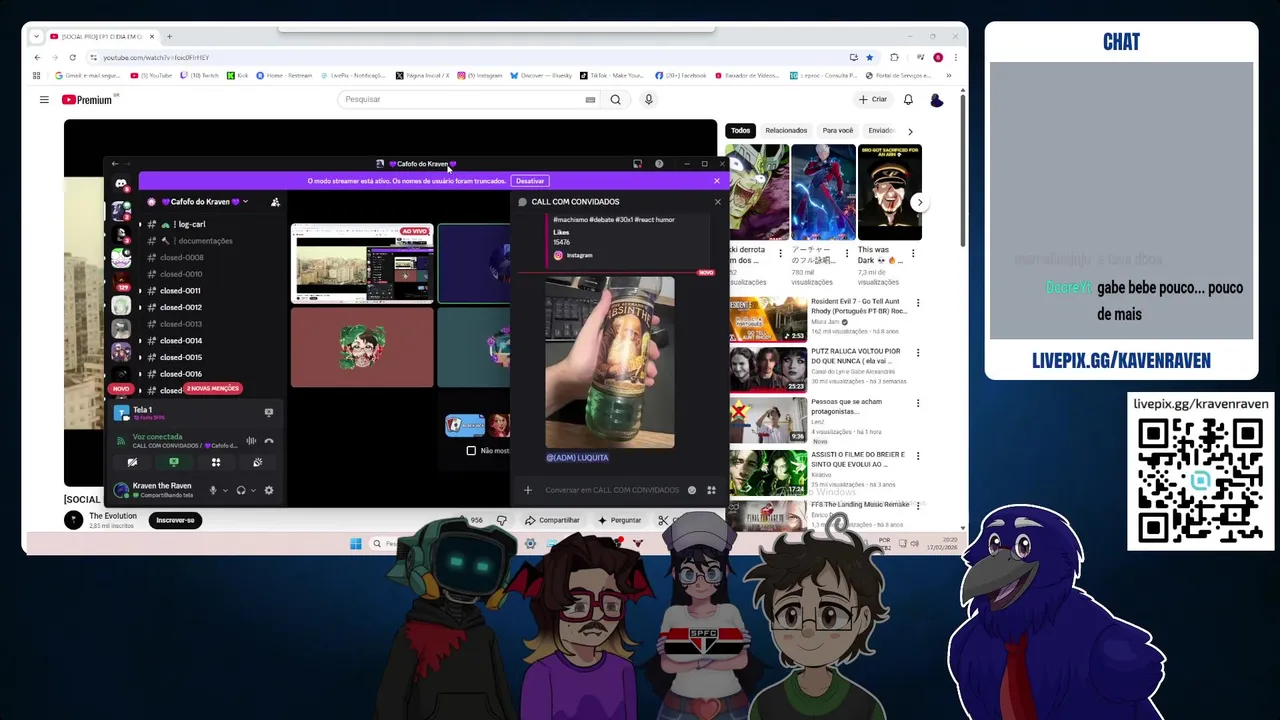Viewport: 1280px width, 720px height.
Task: Click Desativar in streamer mode banner
Action: coord(530,181)
